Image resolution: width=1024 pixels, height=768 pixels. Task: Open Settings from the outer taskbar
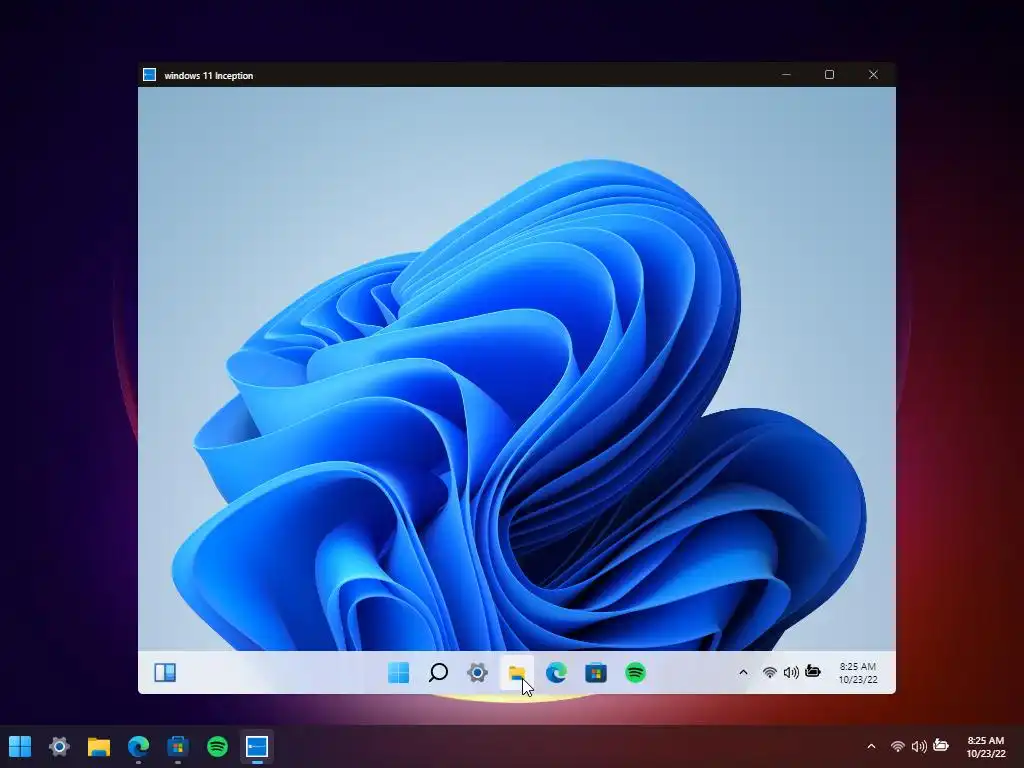coord(59,746)
